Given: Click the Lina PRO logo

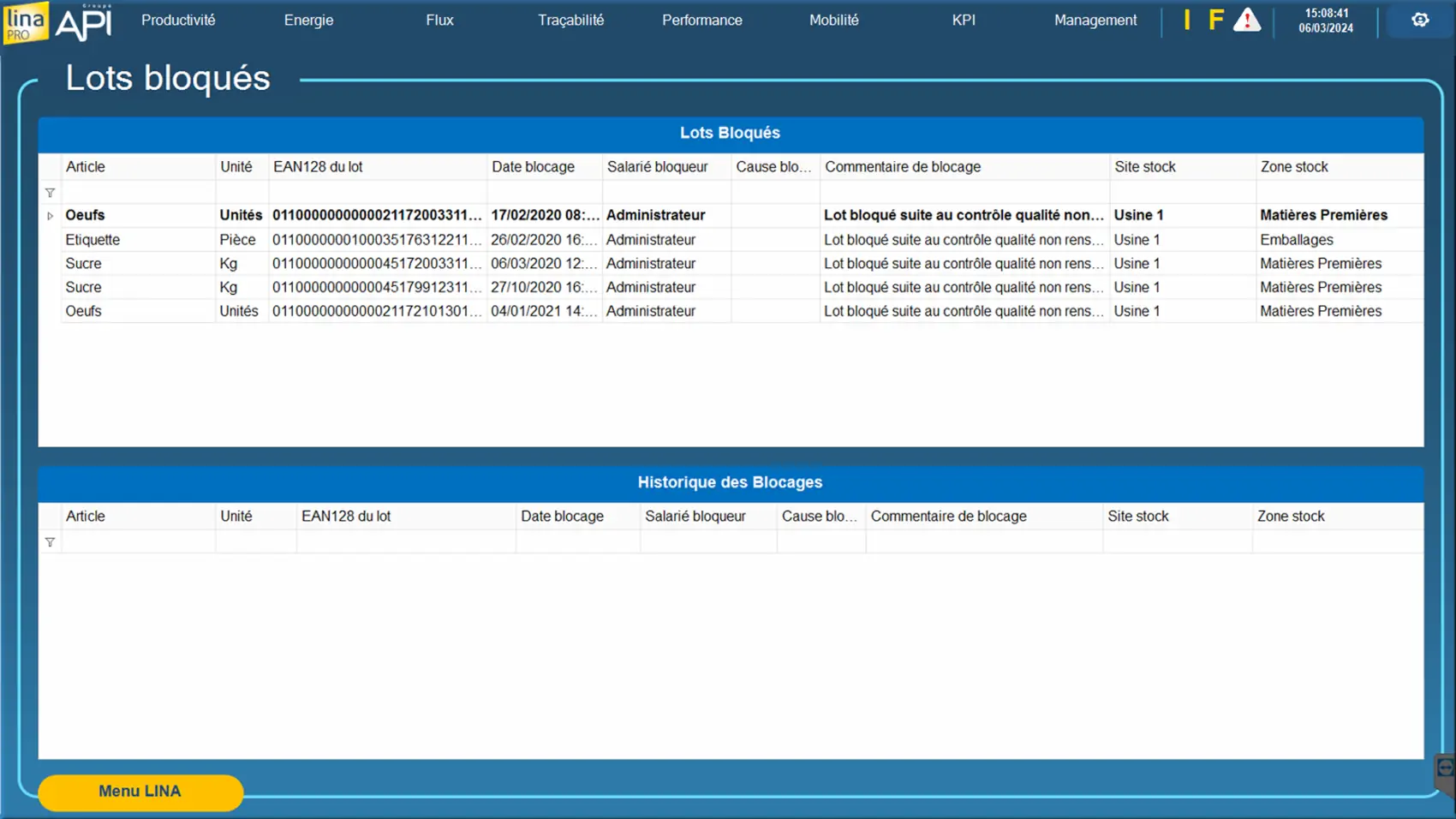Looking at the screenshot, I should pyautogui.click(x=25, y=22).
